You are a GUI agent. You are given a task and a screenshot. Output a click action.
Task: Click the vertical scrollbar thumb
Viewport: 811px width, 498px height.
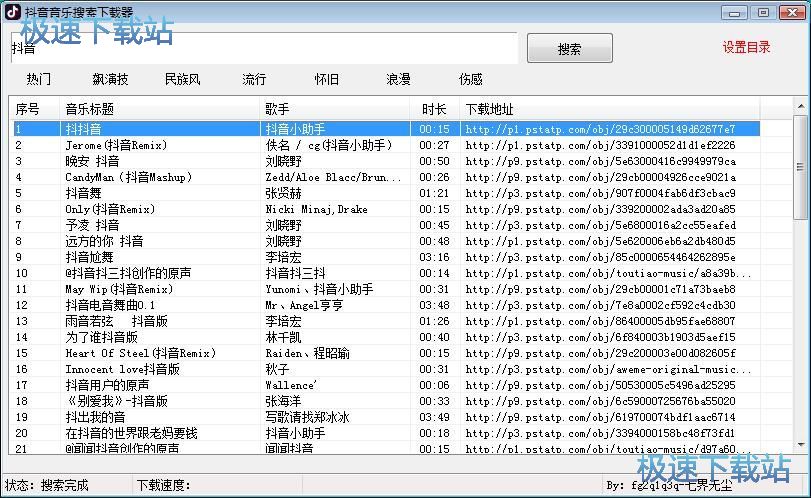click(801, 167)
